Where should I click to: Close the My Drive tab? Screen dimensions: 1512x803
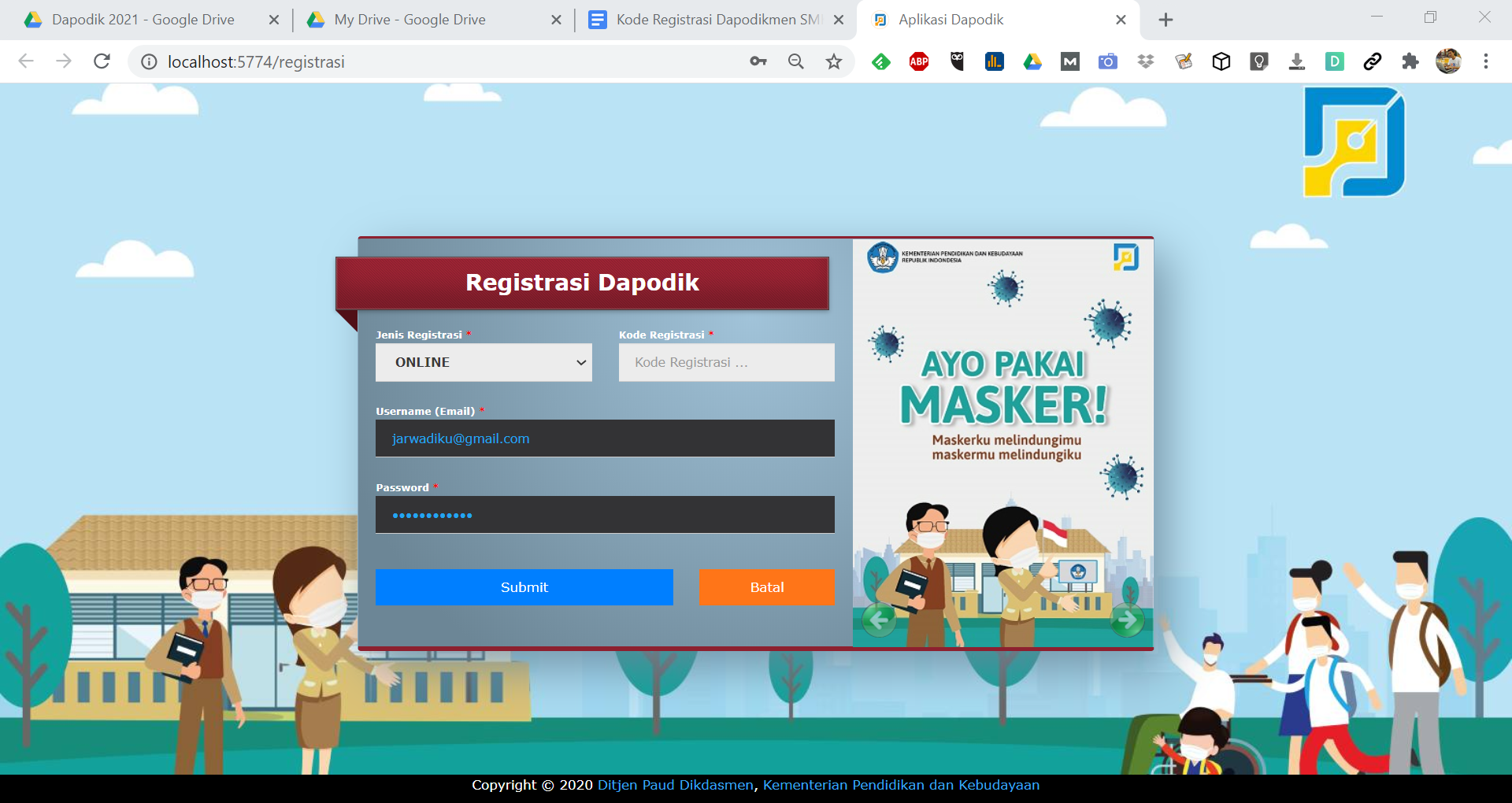[556, 20]
